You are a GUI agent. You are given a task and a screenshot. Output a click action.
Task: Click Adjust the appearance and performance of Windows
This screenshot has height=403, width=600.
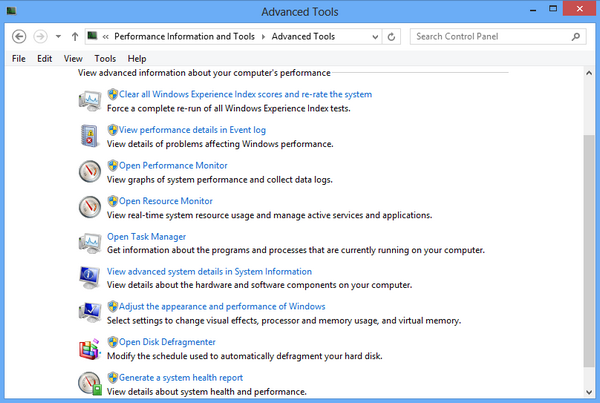(x=222, y=306)
